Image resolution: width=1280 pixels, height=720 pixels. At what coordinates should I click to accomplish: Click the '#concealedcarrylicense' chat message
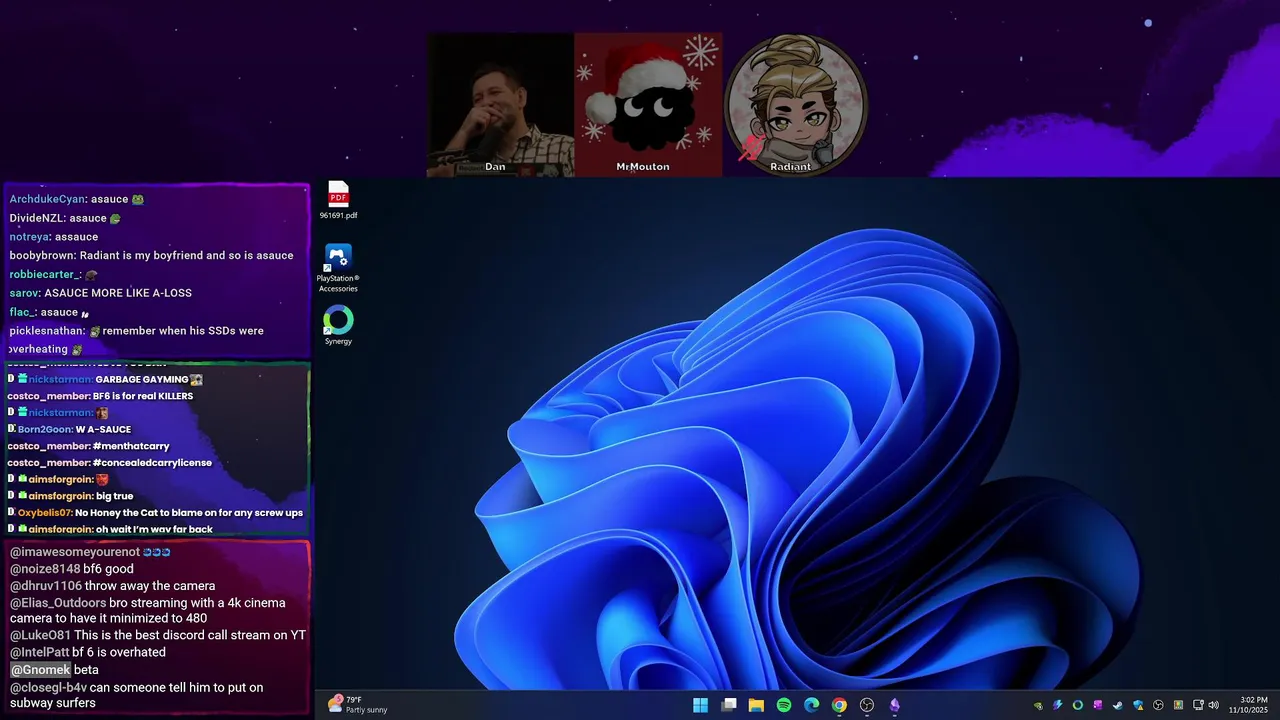pos(152,463)
